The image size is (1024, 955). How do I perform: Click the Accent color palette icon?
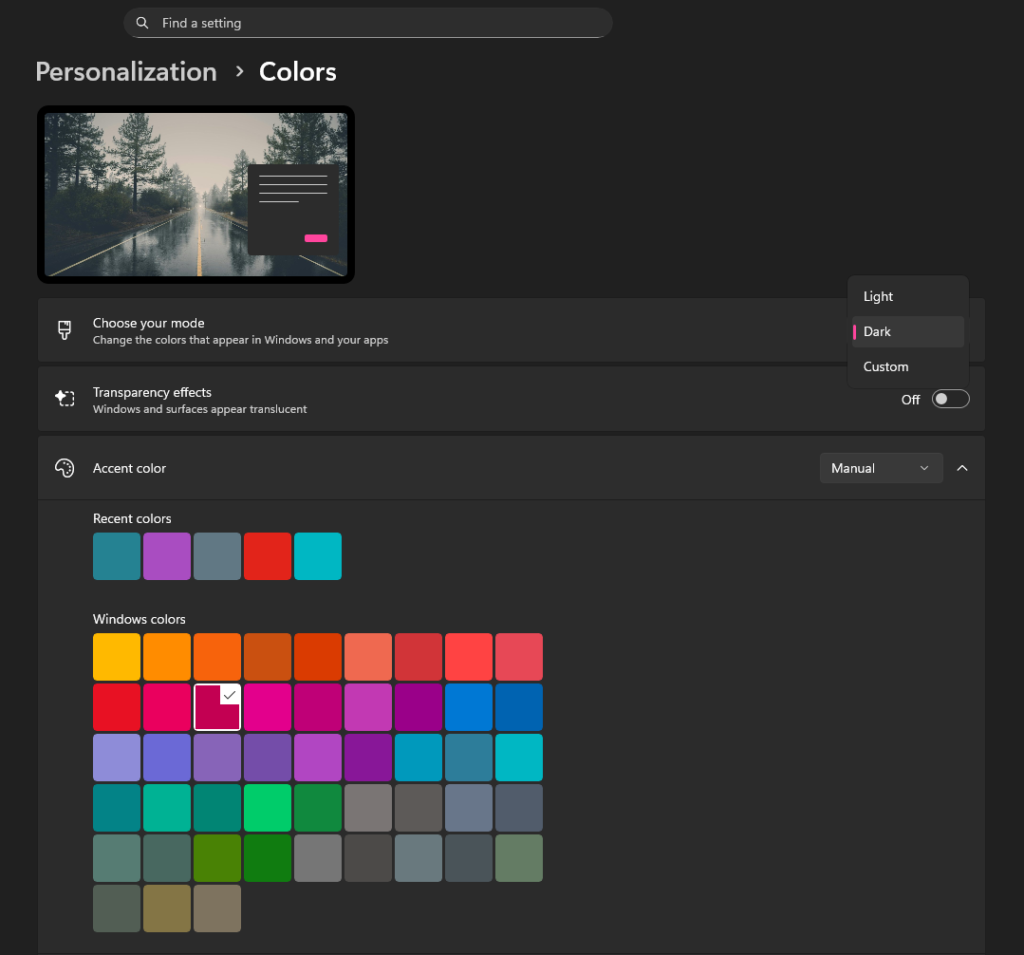pyautogui.click(x=64, y=467)
